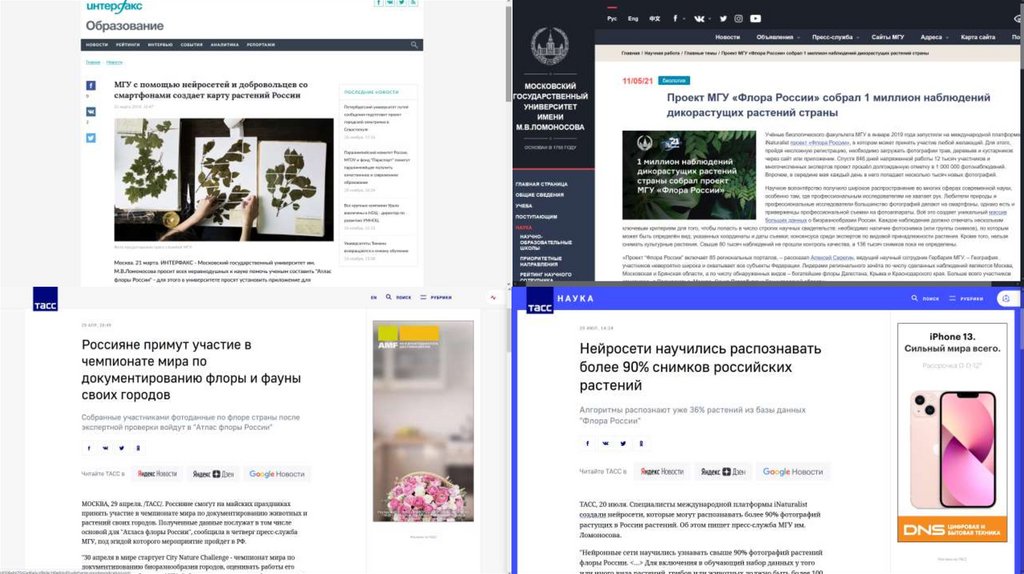Open search on TASS Наука page
The image size is (1024, 574).
point(925,298)
